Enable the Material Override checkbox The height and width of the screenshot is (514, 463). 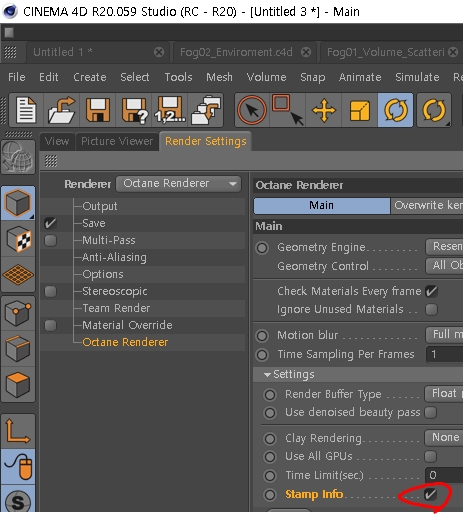click(x=50, y=325)
